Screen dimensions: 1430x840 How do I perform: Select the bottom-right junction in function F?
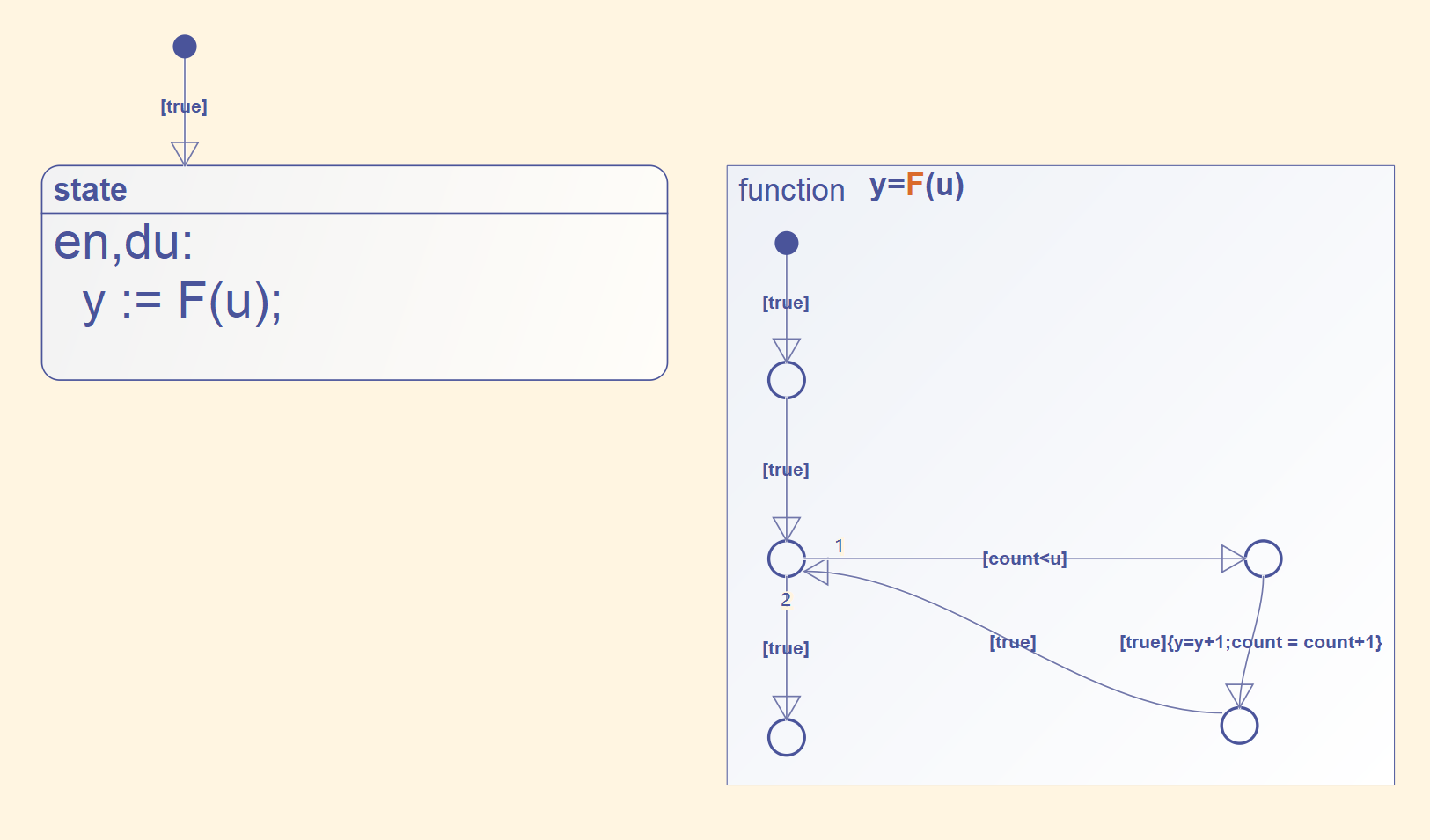coord(1239,726)
